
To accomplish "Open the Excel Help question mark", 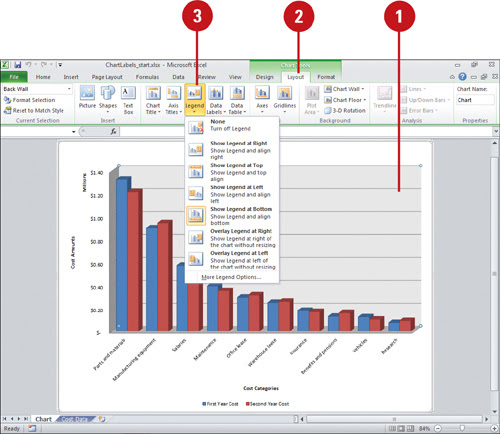I will click(462, 77).
